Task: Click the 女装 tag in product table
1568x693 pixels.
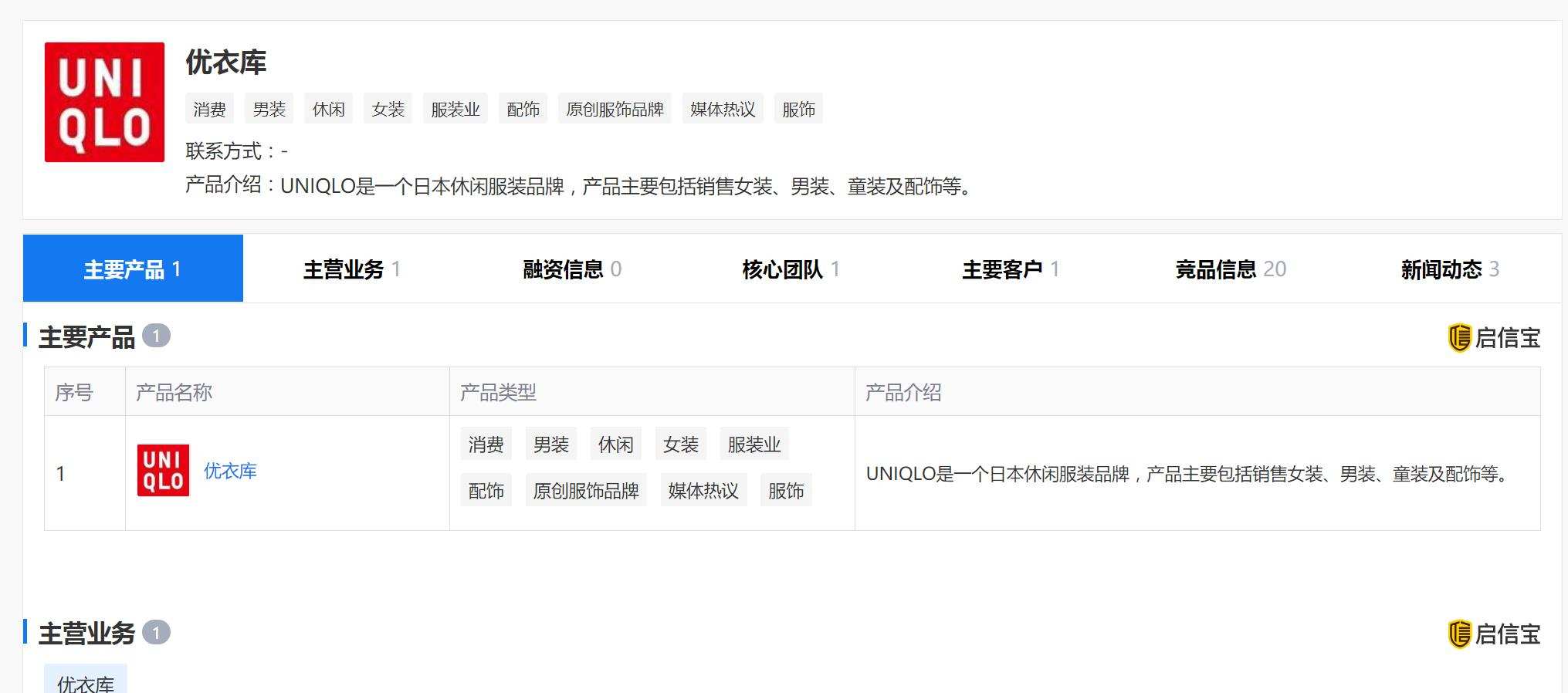Action: pyautogui.click(x=681, y=445)
